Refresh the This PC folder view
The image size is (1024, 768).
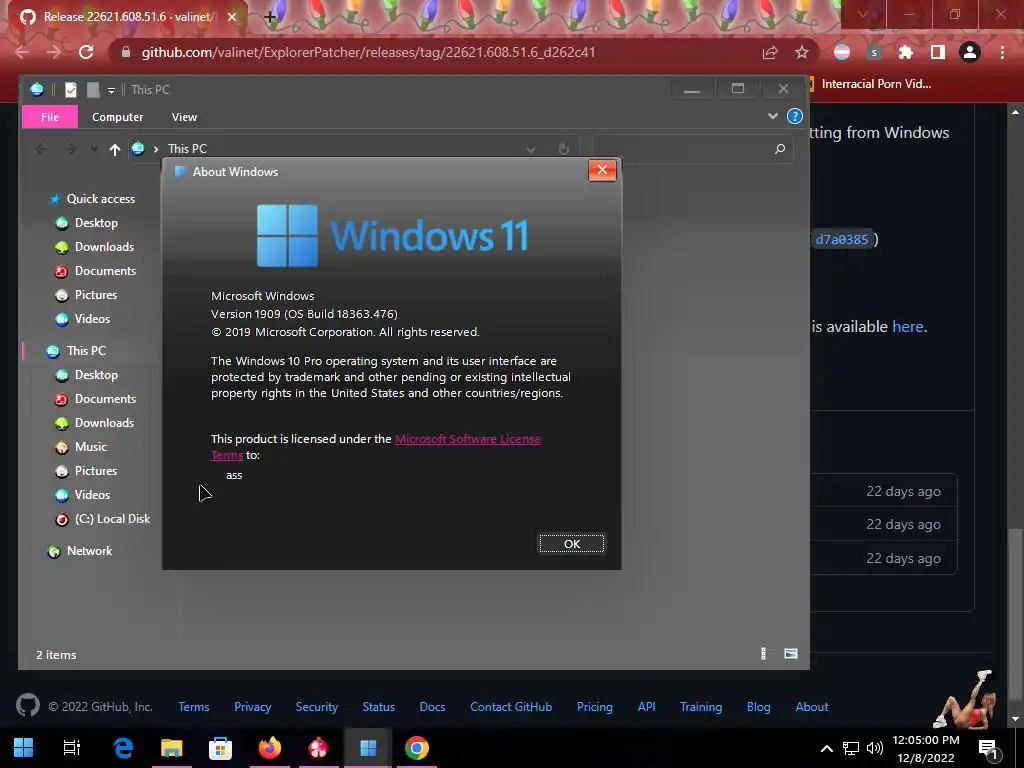[564, 149]
